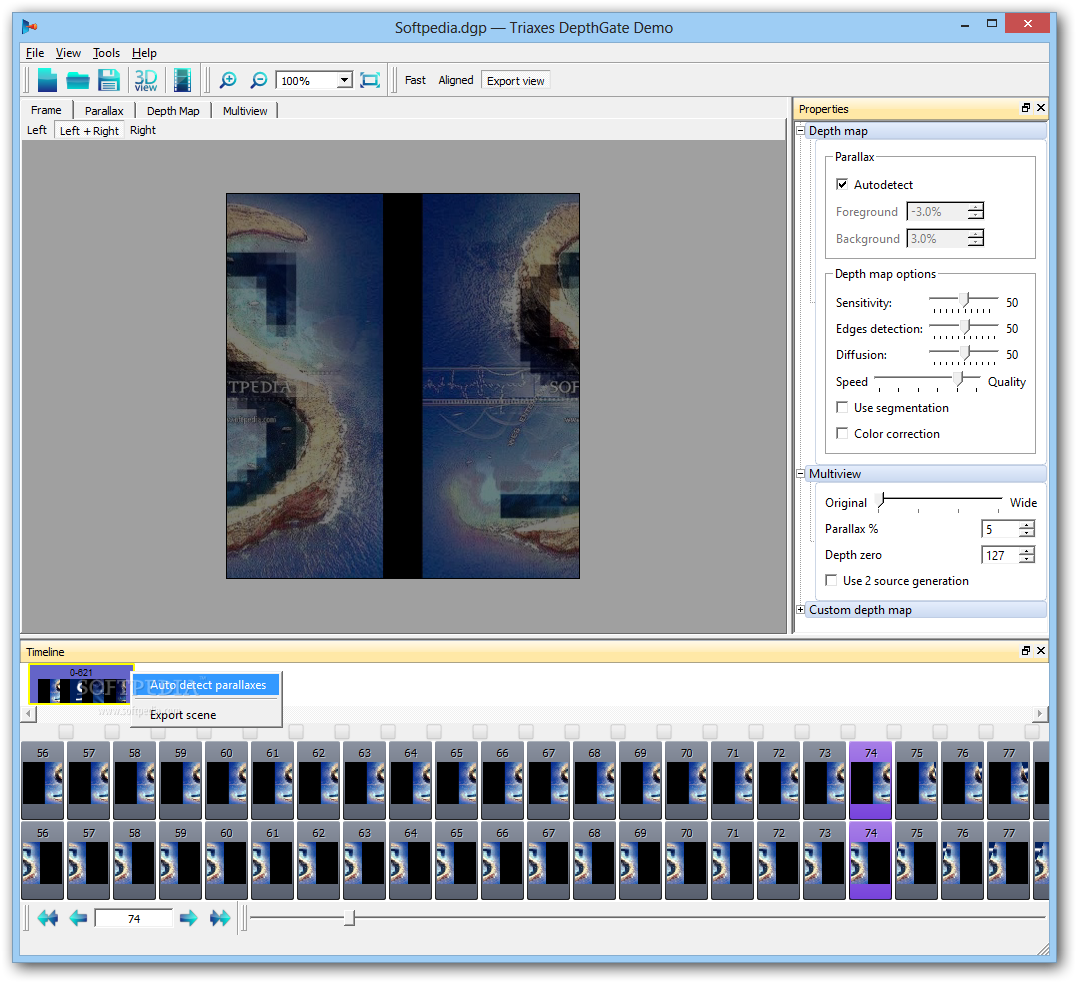Show the Right view only
1077x983 pixels.
pos(143,130)
